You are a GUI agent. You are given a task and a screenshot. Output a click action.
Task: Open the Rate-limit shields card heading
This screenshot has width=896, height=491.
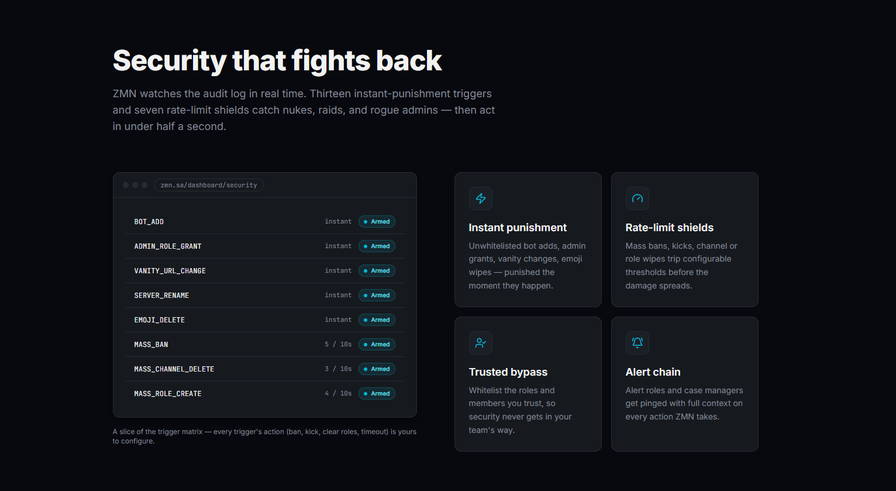[669, 227]
